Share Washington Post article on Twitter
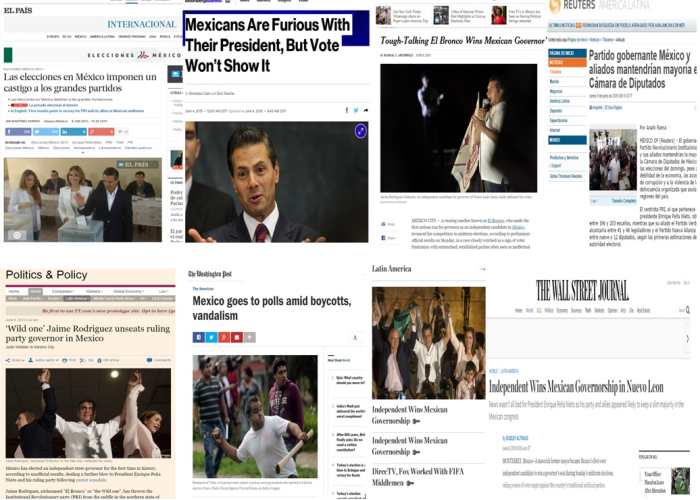The image size is (700, 500). pyautogui.click(x=212, y=337)
